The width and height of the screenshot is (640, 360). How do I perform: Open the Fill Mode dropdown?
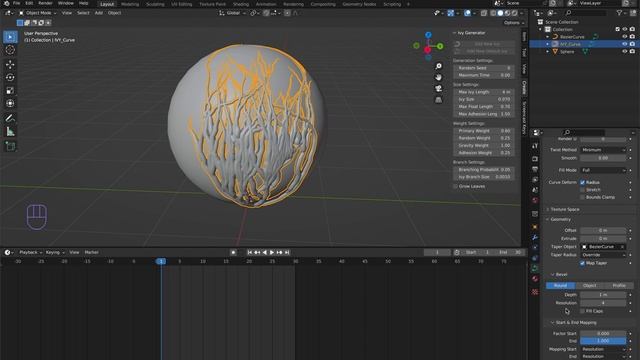(x=603, y=170)
